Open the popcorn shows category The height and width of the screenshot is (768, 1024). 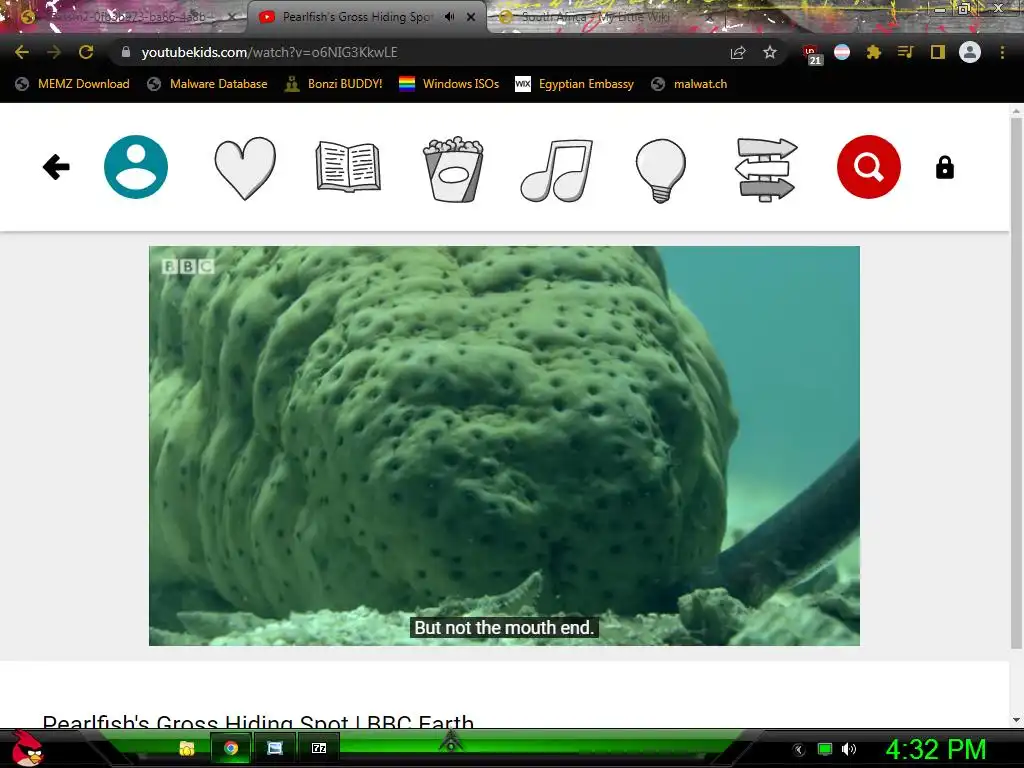pyautogui.click(x=453, y=169)
